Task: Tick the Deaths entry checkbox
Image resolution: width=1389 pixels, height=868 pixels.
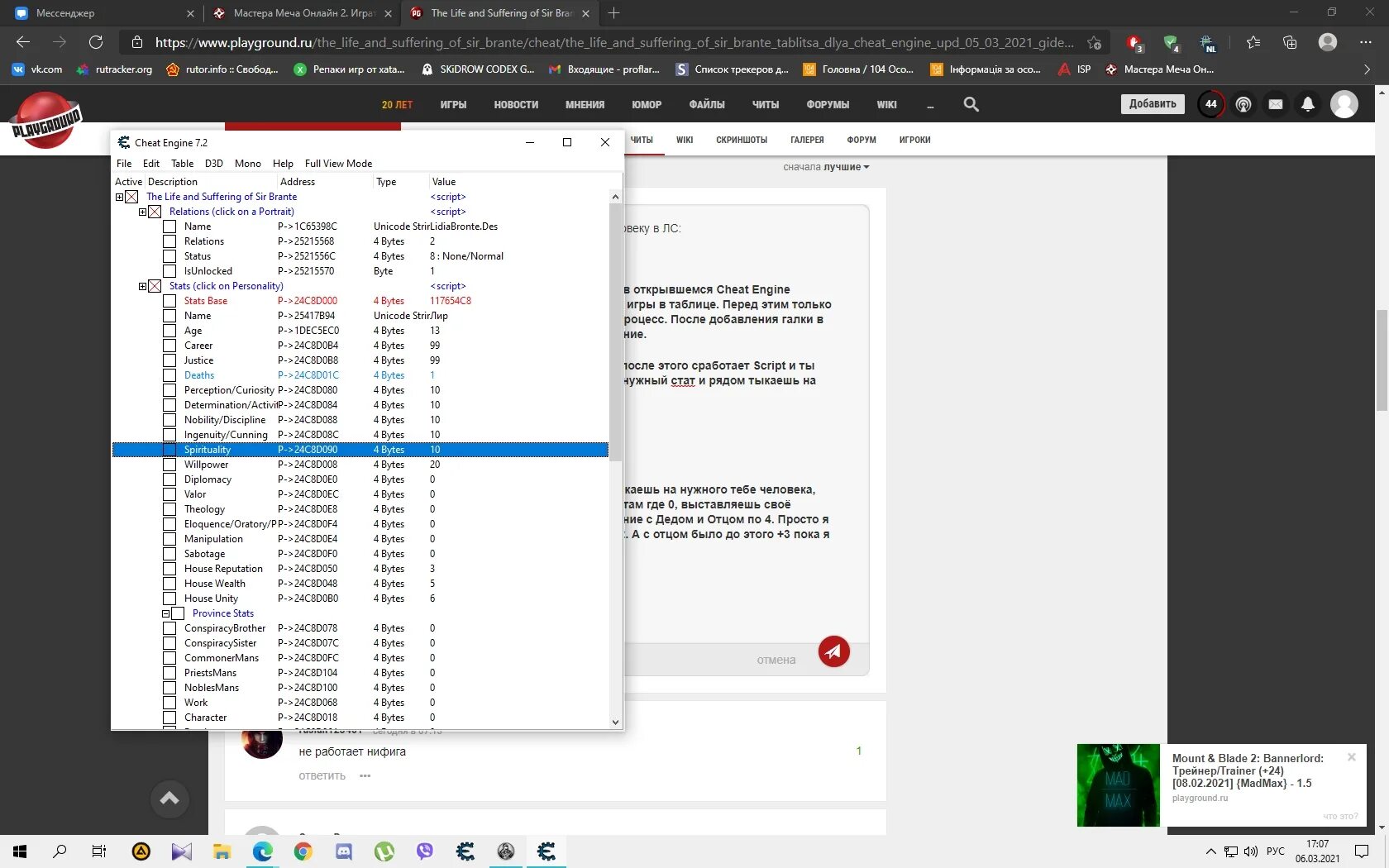Action: (169, 375)
